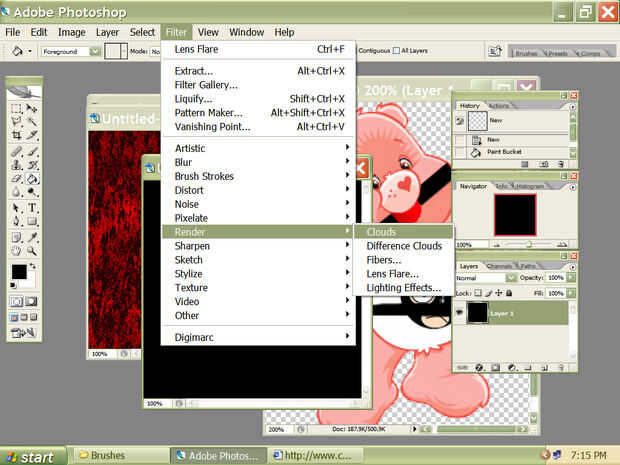Delete current state in History panel
The image size is (620, 465).
click(x=561, y=164)
